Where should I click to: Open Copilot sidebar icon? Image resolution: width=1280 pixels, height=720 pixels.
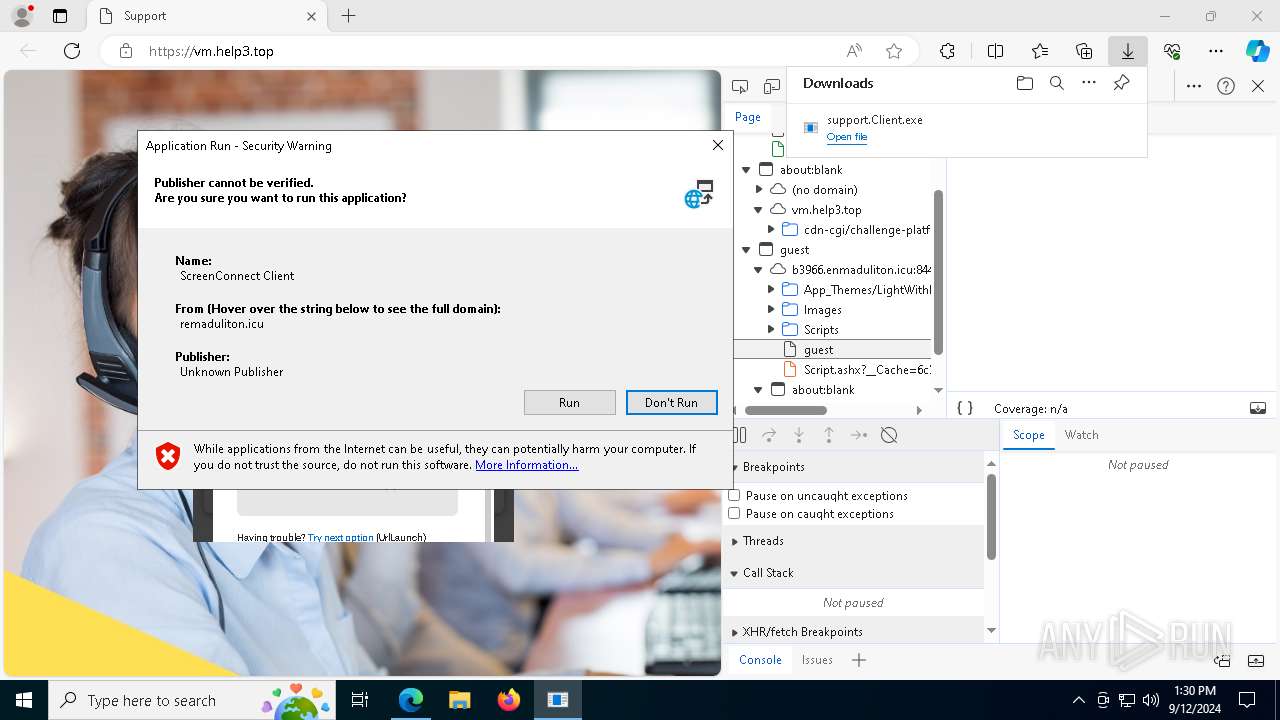(x=1257, y=51)
